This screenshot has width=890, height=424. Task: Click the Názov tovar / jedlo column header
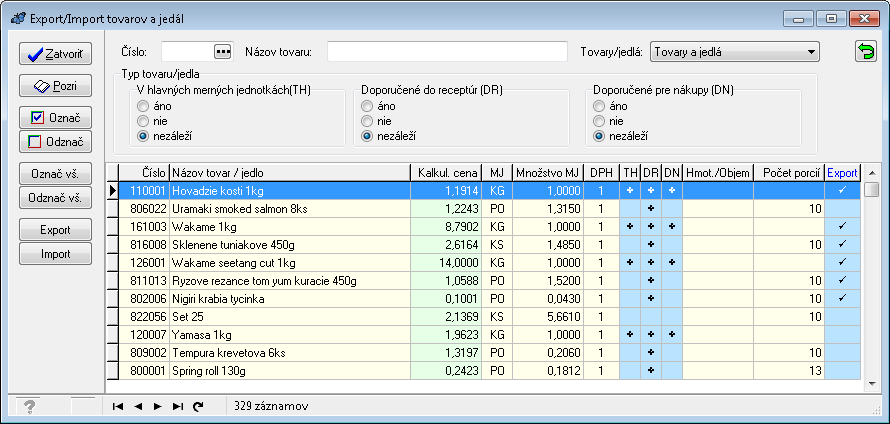point(289,173)
